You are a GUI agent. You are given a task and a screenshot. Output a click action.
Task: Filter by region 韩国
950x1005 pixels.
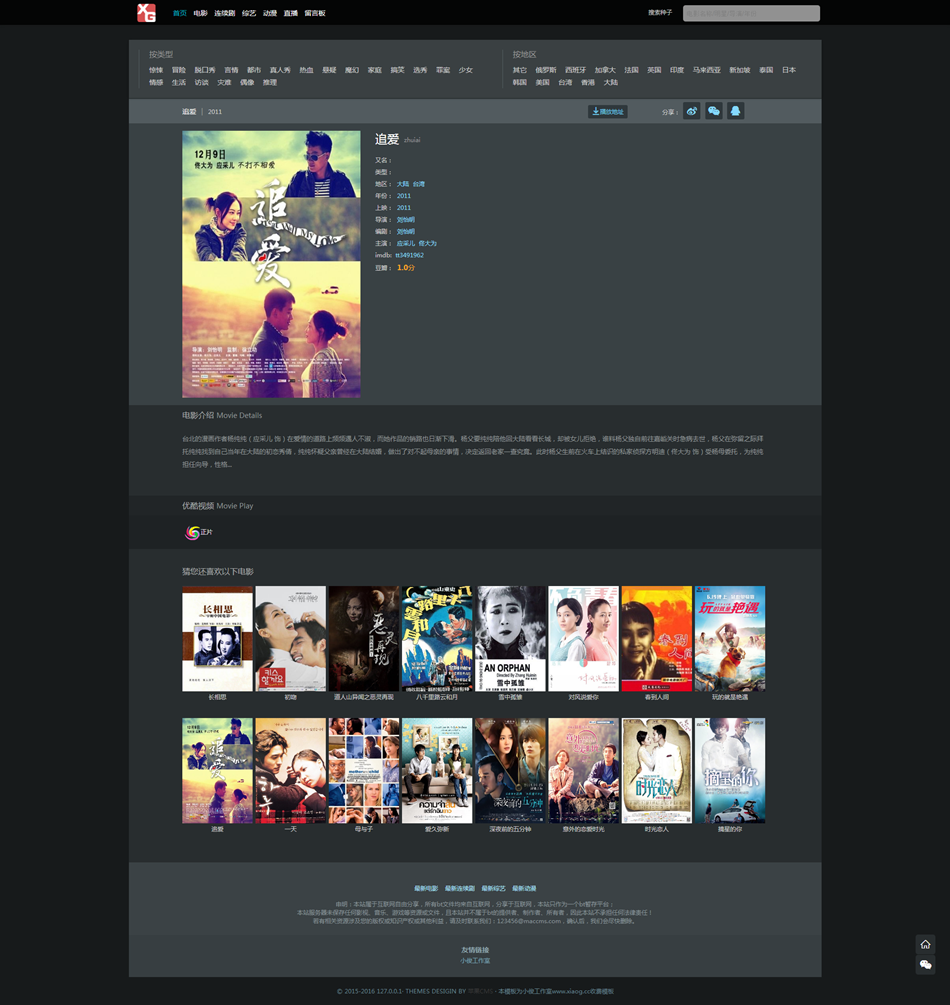coord(520,83)
